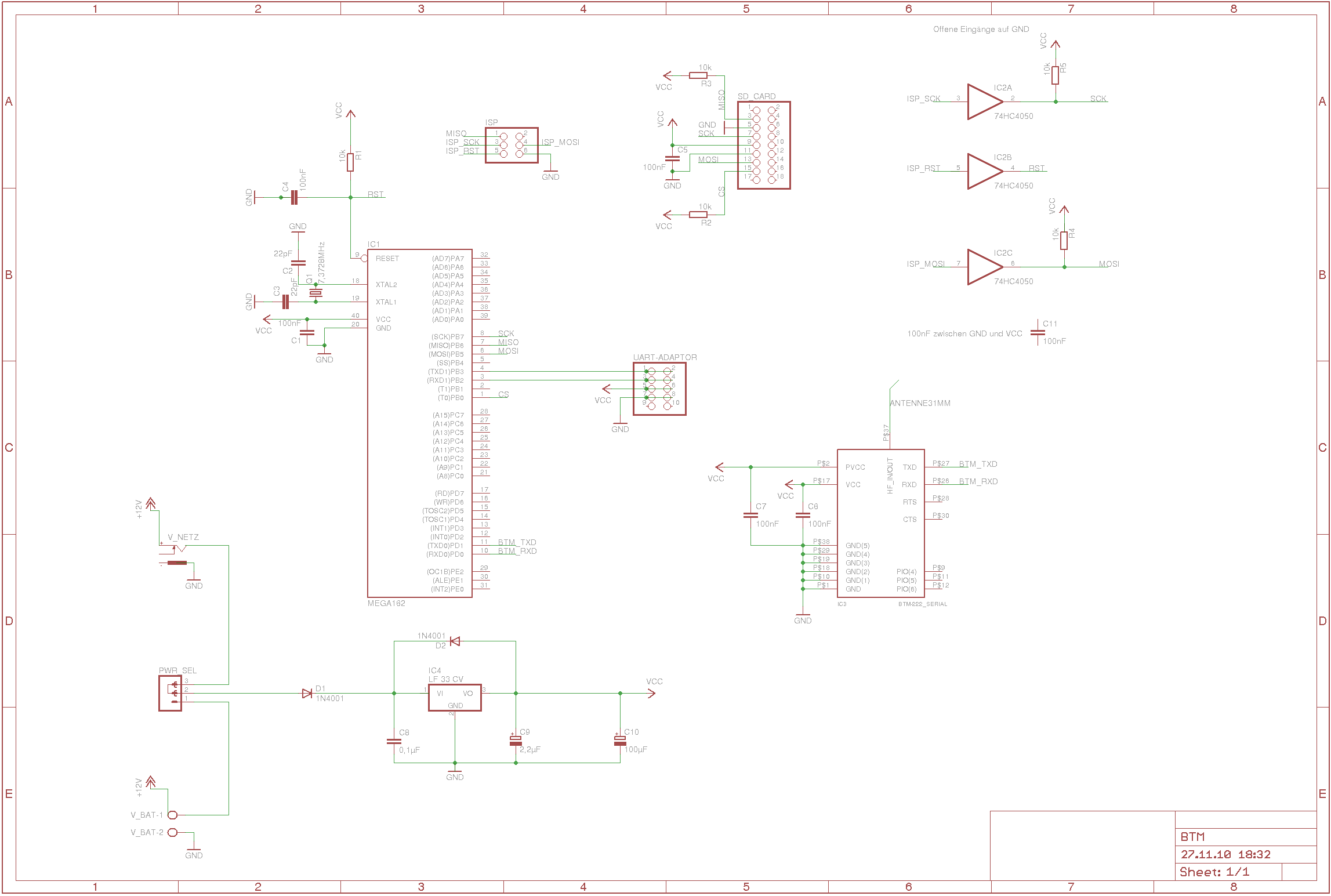Click the BTM-222_SERIAL label

coord(923,604)
